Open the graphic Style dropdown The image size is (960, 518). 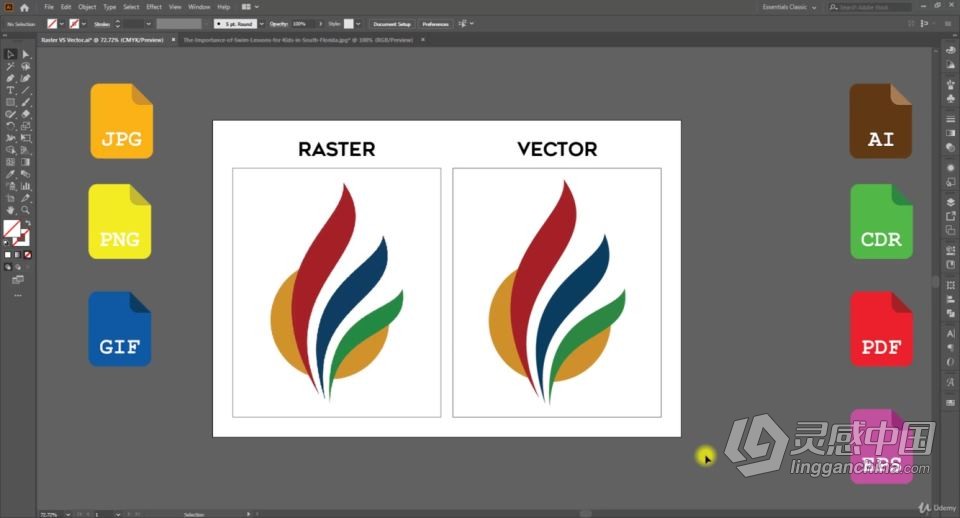(358, 24)
